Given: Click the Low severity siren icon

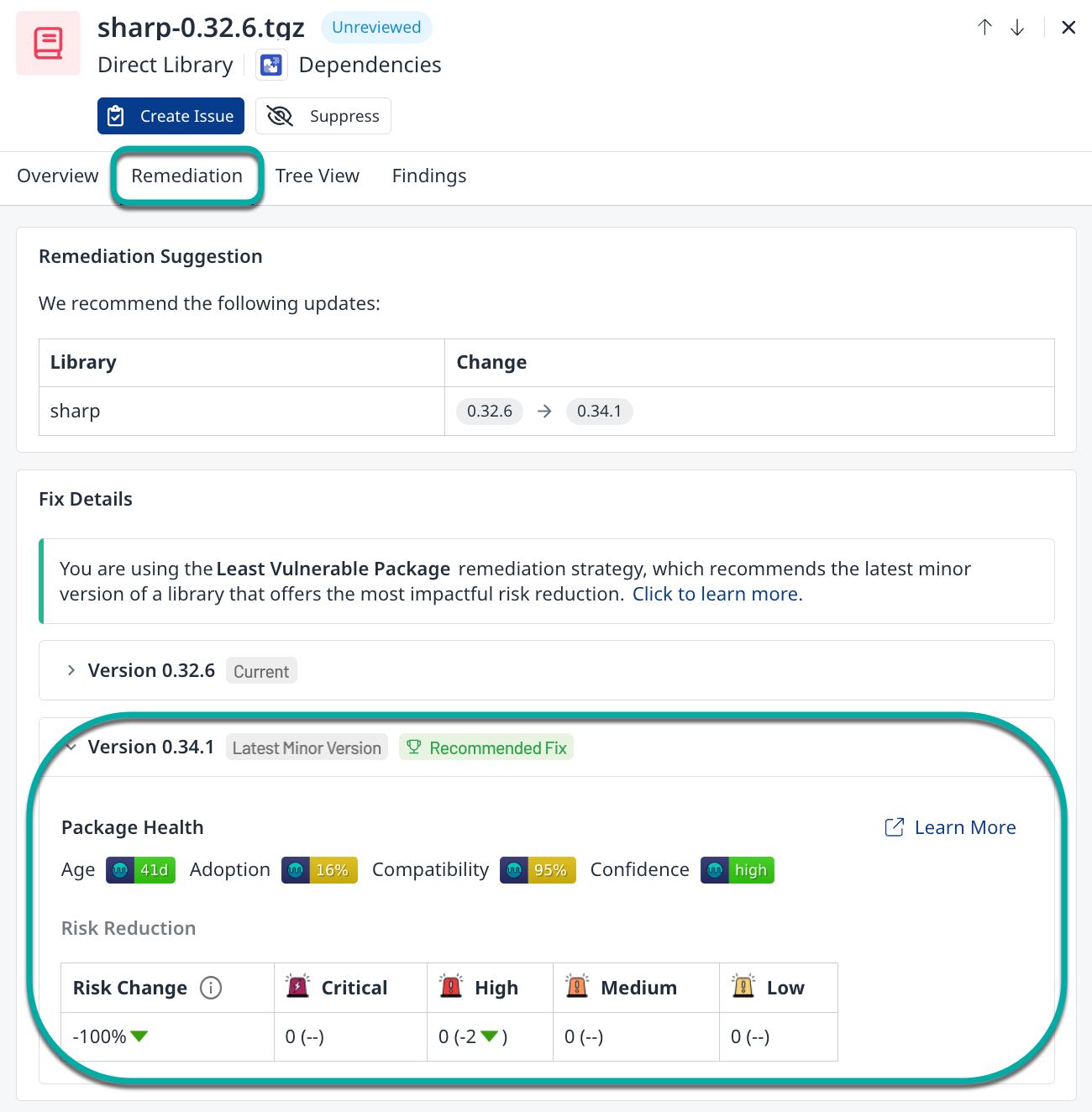Looking at the screenshot, I should tap(743, 986).
